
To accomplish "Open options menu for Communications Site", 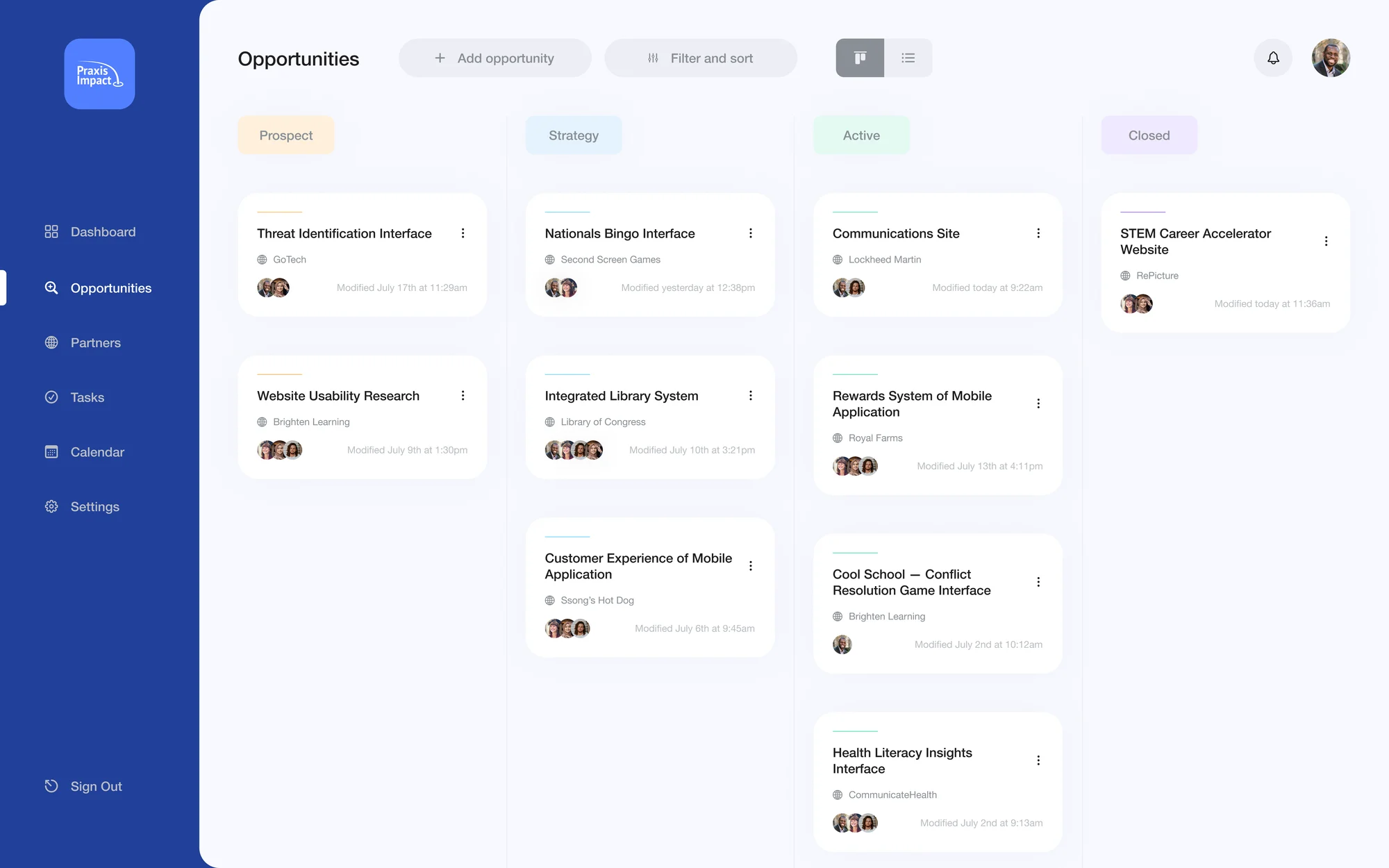I will point(1038,233).
